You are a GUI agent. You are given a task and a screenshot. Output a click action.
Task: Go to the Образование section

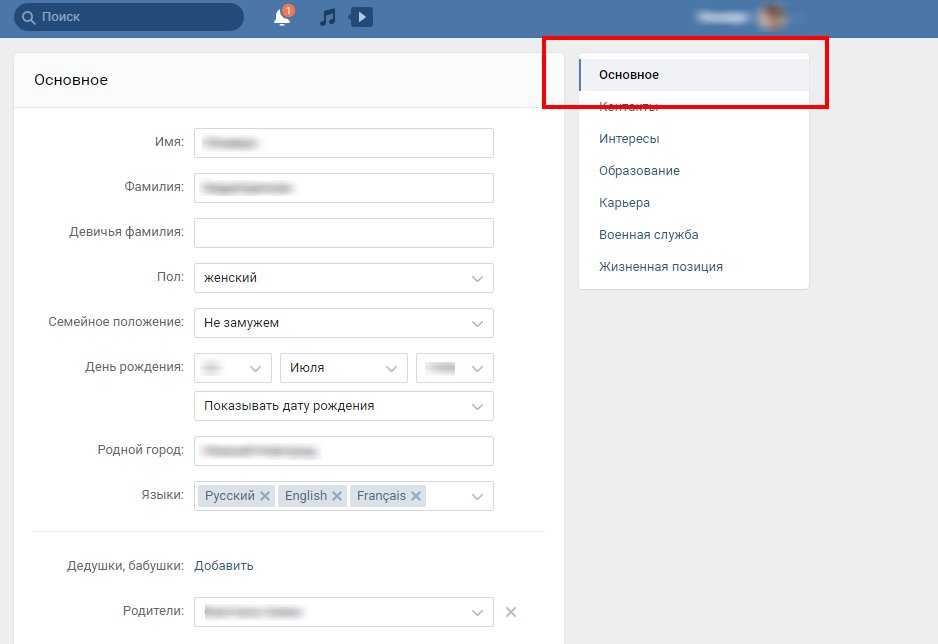(639, 171)
